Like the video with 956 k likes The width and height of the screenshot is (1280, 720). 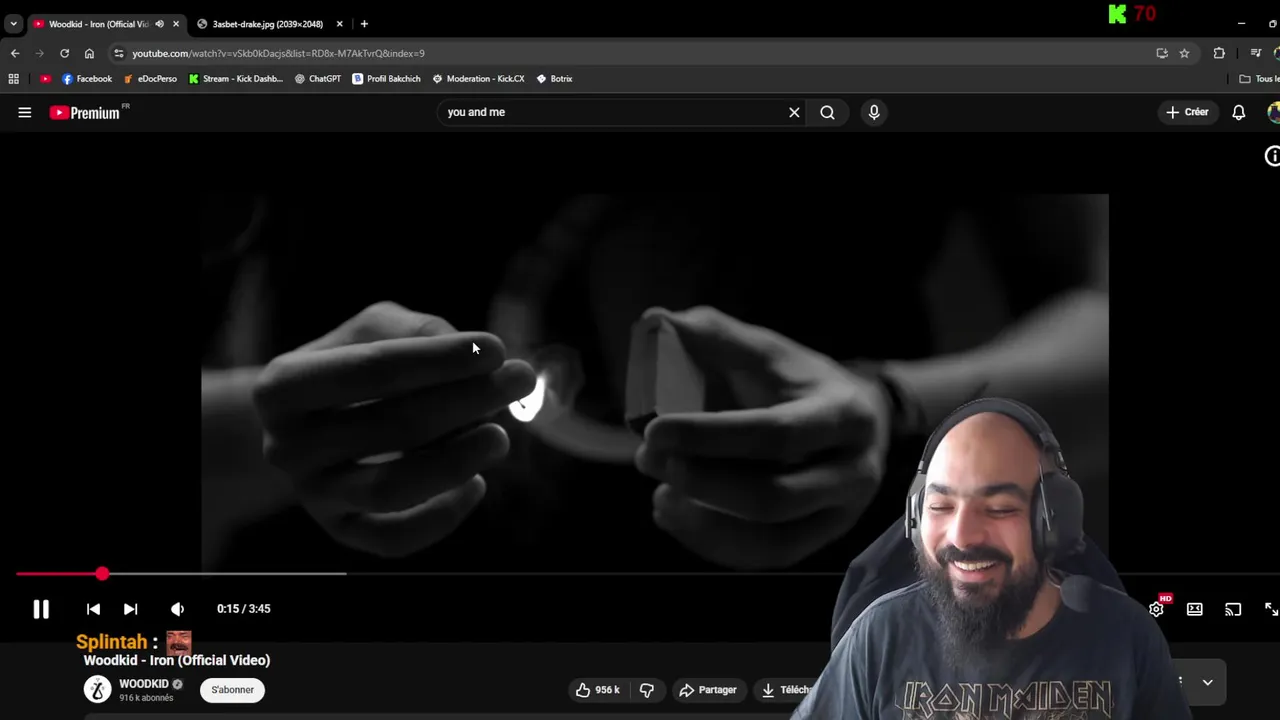point(598,690)
